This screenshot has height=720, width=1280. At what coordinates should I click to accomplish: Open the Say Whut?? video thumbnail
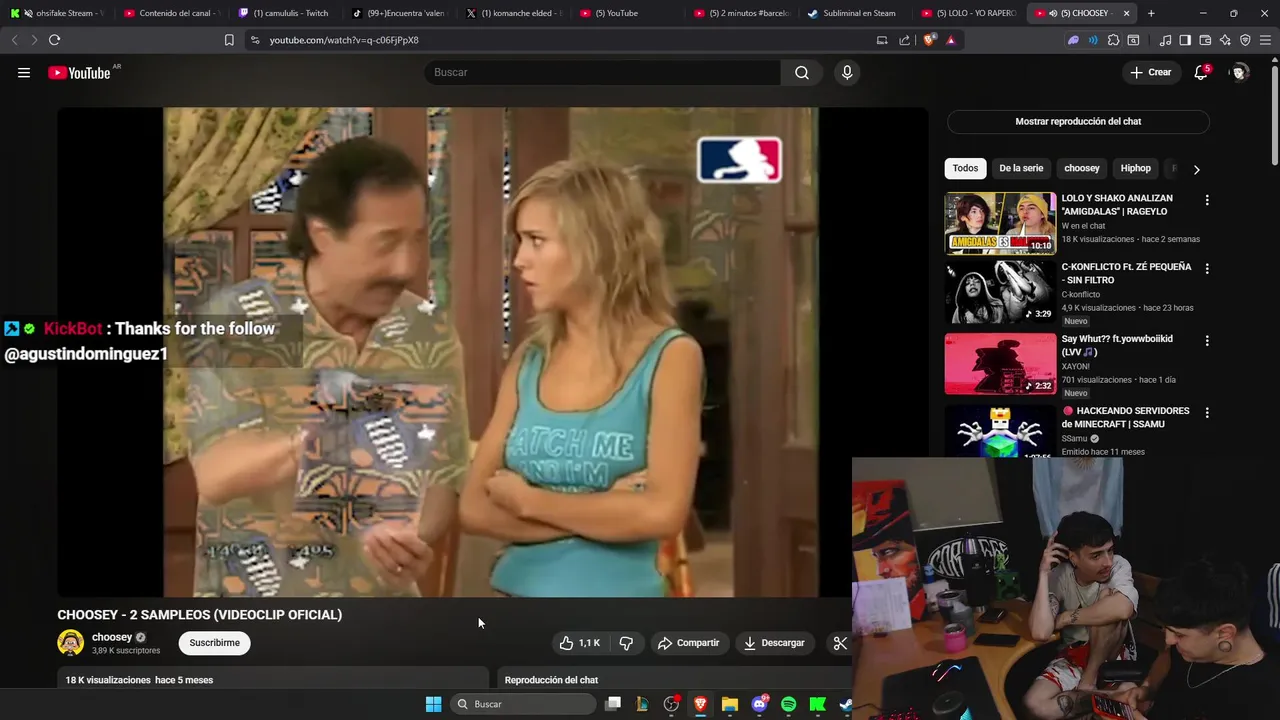[1000, 364]
